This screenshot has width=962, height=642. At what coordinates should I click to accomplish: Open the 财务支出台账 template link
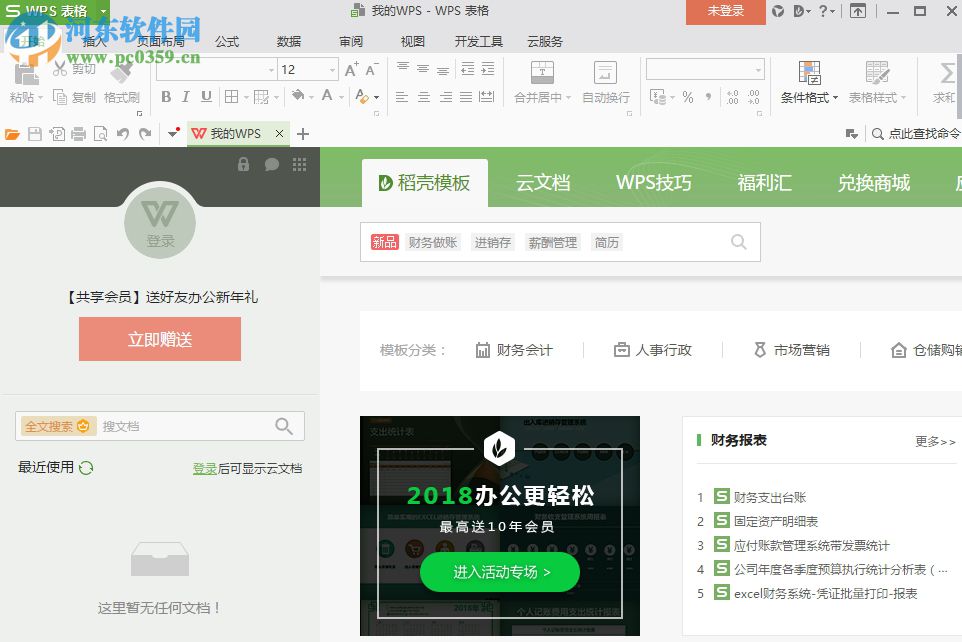pyautogui.click(x=771, y=496)
